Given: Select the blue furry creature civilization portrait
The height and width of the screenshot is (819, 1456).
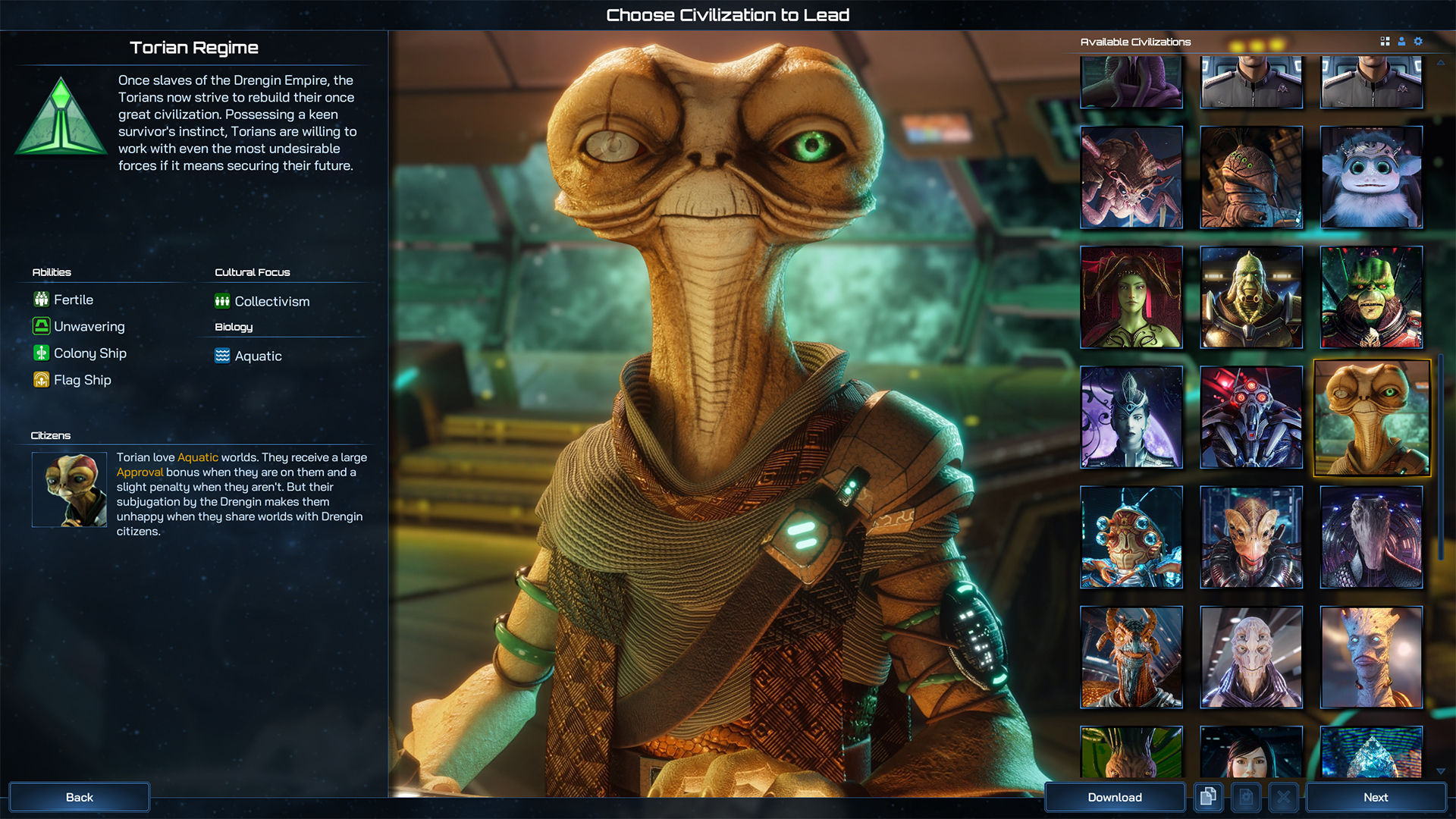Looking at the screenshot, I should pos(1371,177).
